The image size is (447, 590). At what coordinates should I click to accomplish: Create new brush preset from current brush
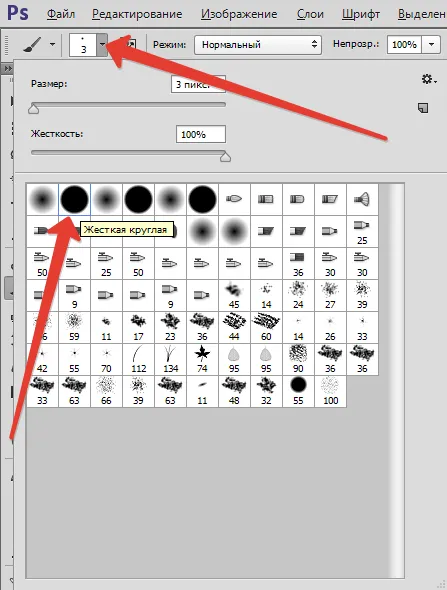pyautogui.click(x=423, y=108)
